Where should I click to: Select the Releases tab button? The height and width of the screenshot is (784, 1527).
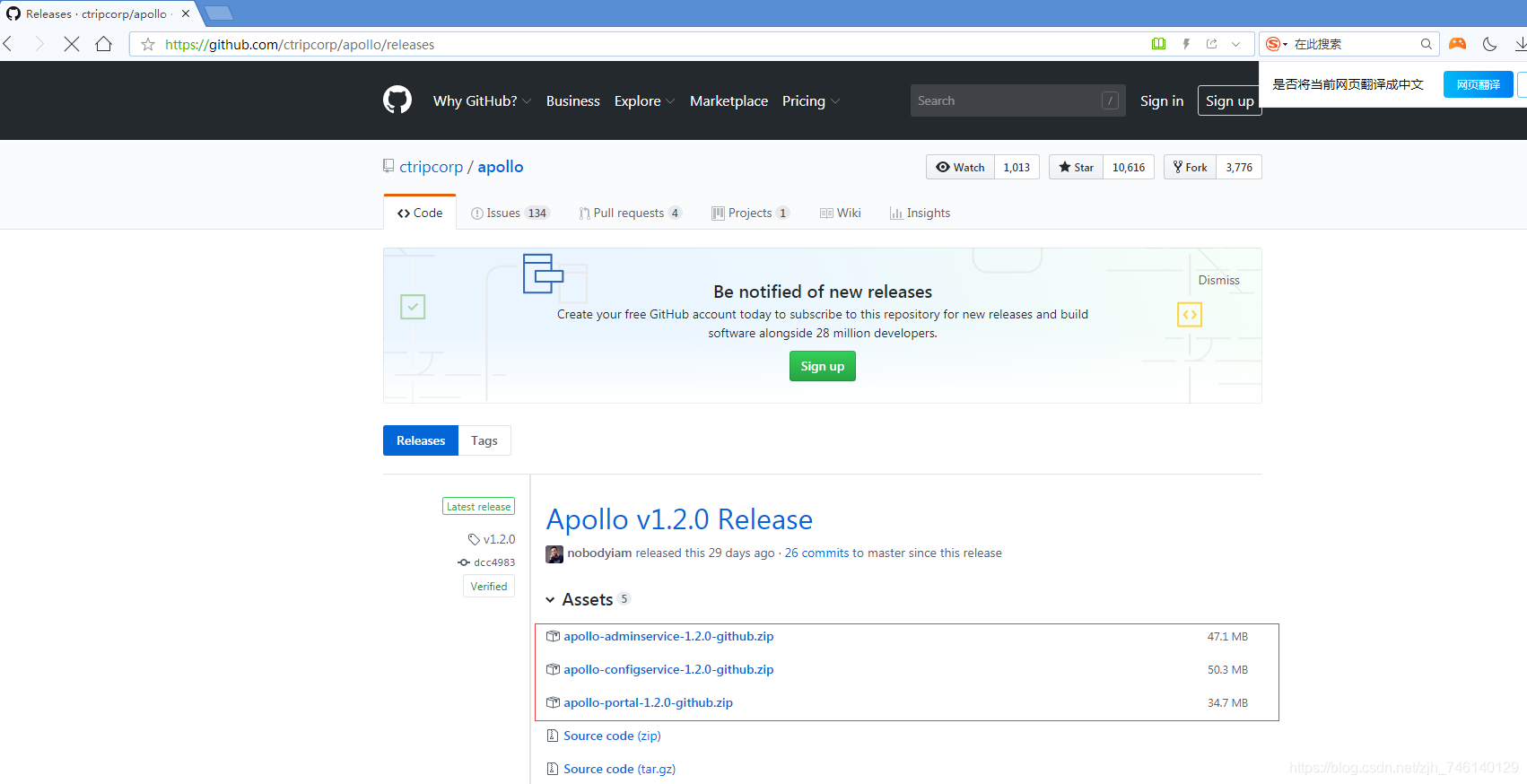click(421, 440)
